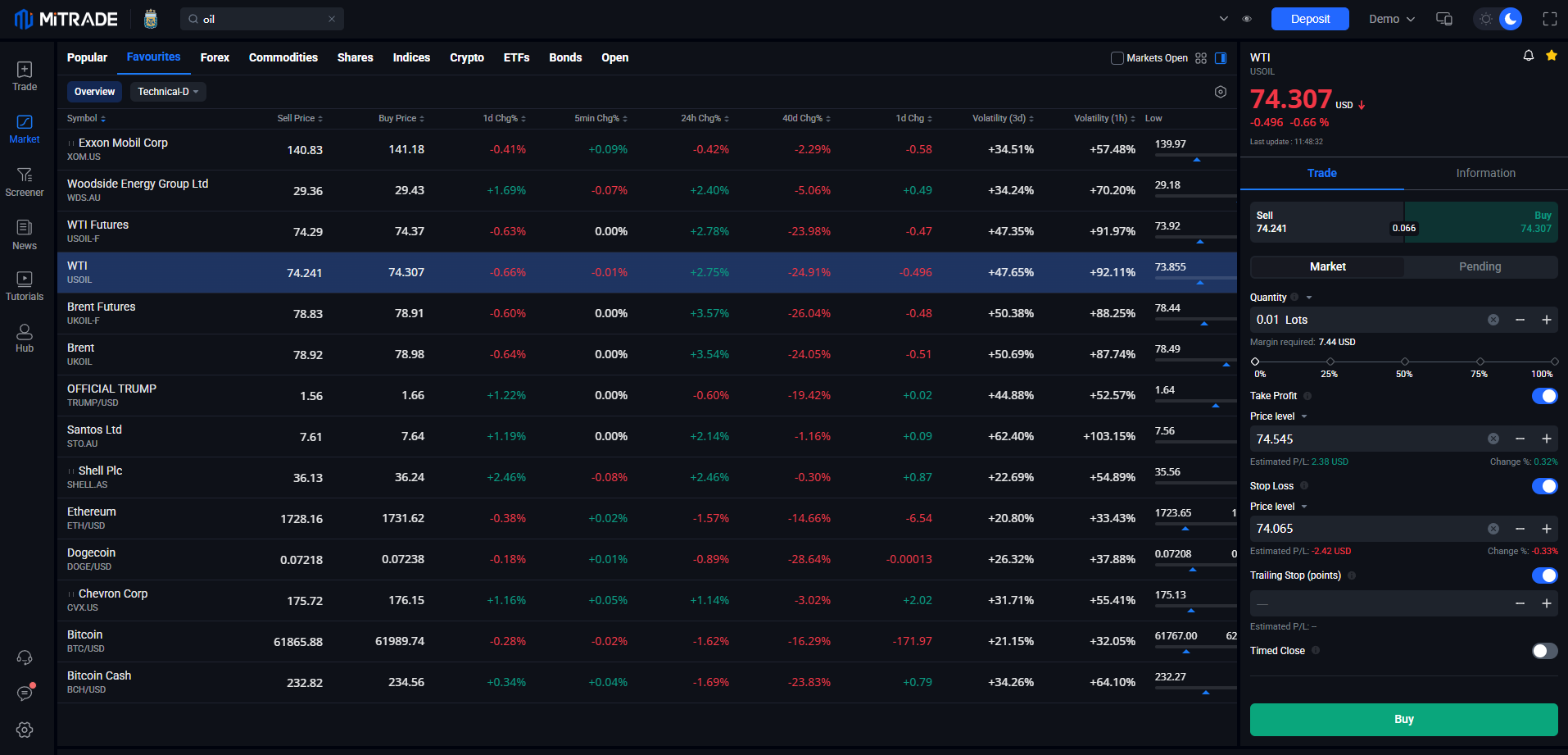This screenshot has width=1568, height=755.
Task: Open News from the sidebar
Action: point(25,235)
